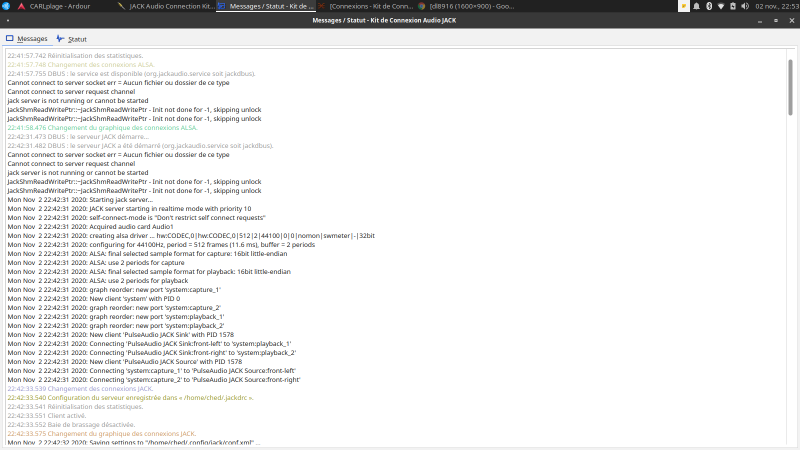Switch to JACK Audio Connection Kit taskbar window
This screenshot has width=800, height=450.
(165, 6)
